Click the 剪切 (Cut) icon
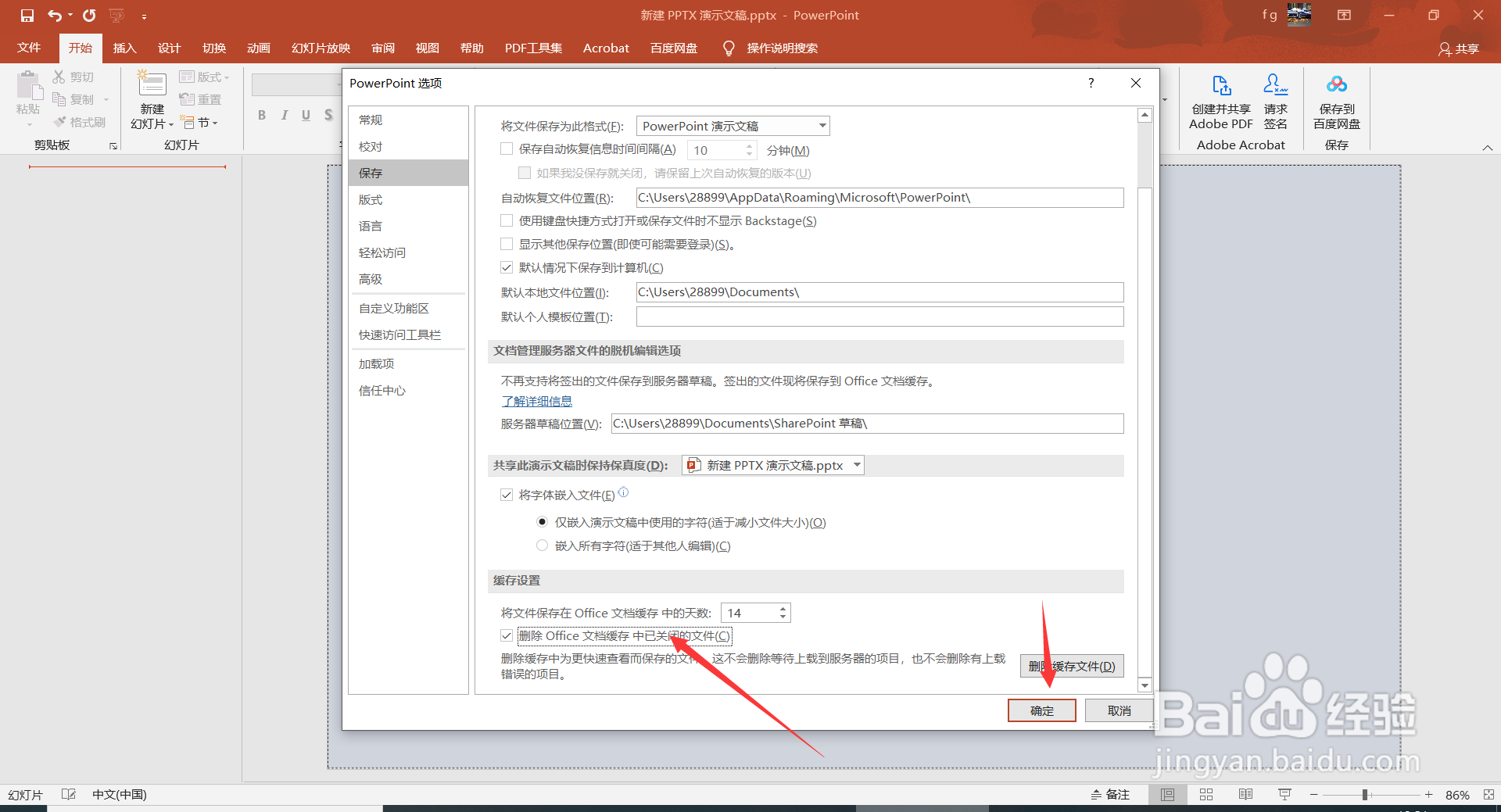Image resolution: width=1501 pixels, height=812 pixels. point(58,76)
